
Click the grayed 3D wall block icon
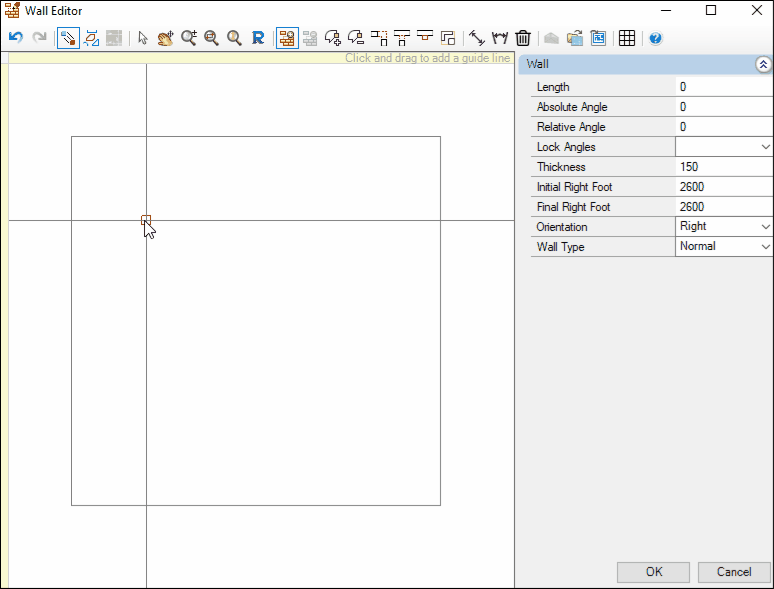(x=551, y=38)
